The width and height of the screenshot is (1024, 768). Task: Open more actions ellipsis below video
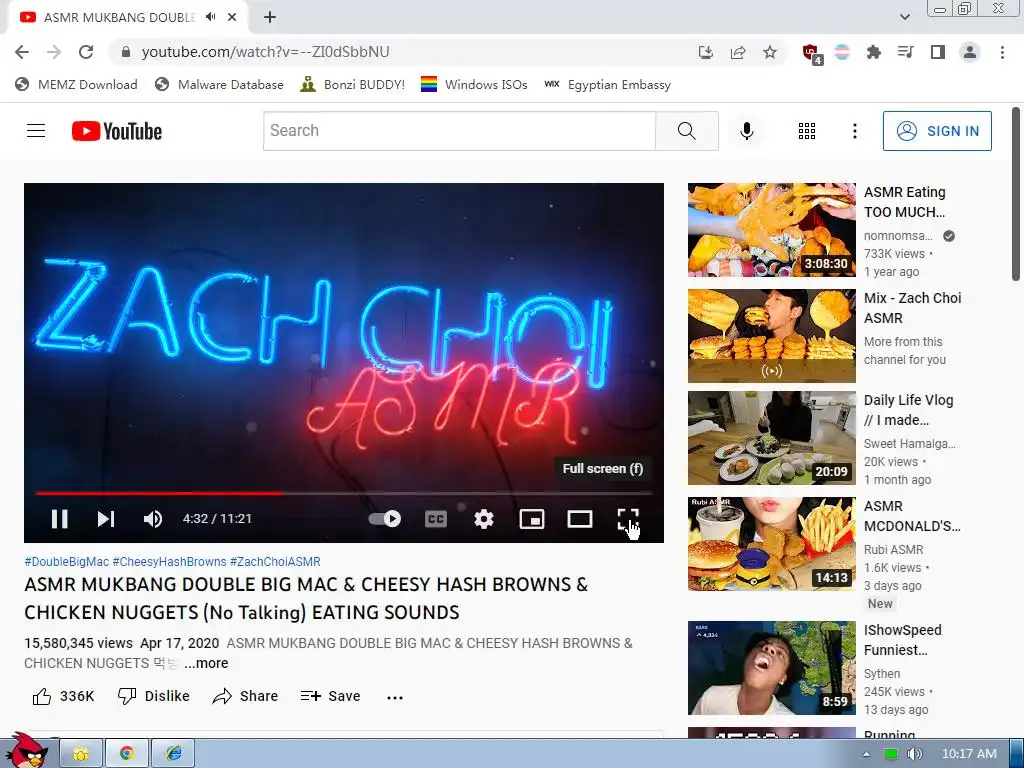(x=394, y=697)
